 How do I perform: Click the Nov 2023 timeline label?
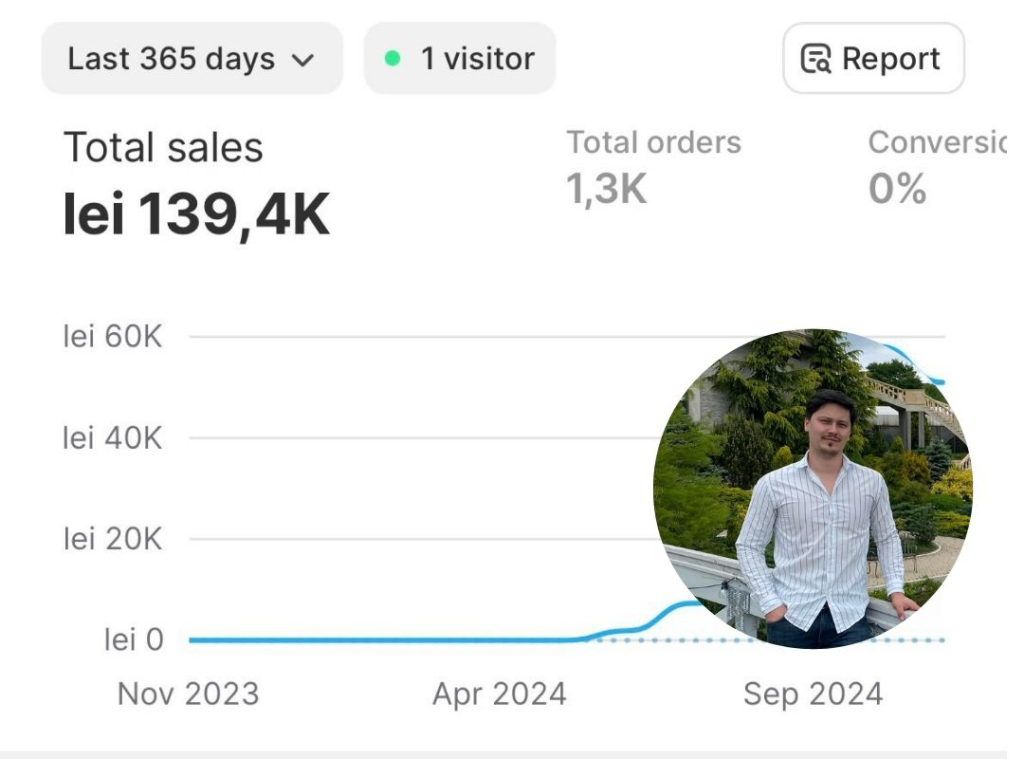point(188,693)
